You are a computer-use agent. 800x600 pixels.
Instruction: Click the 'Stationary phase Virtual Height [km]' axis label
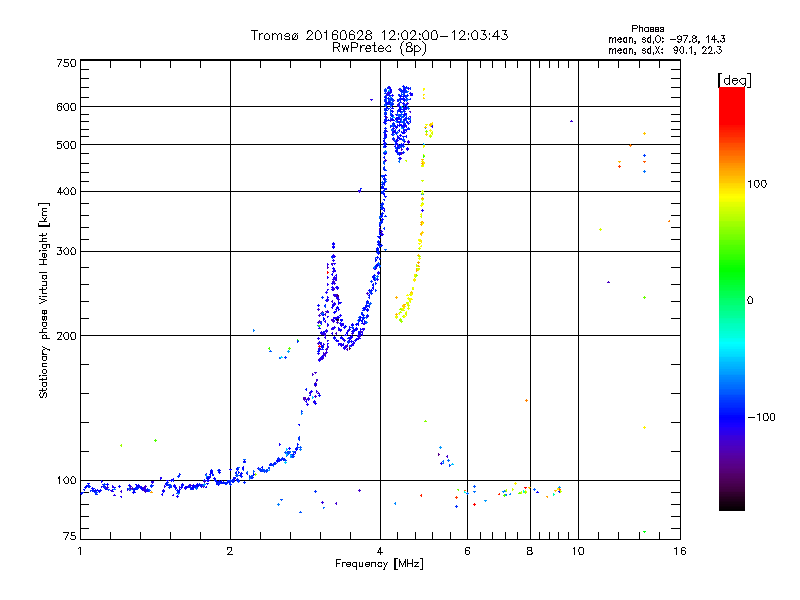pos(44,301)
